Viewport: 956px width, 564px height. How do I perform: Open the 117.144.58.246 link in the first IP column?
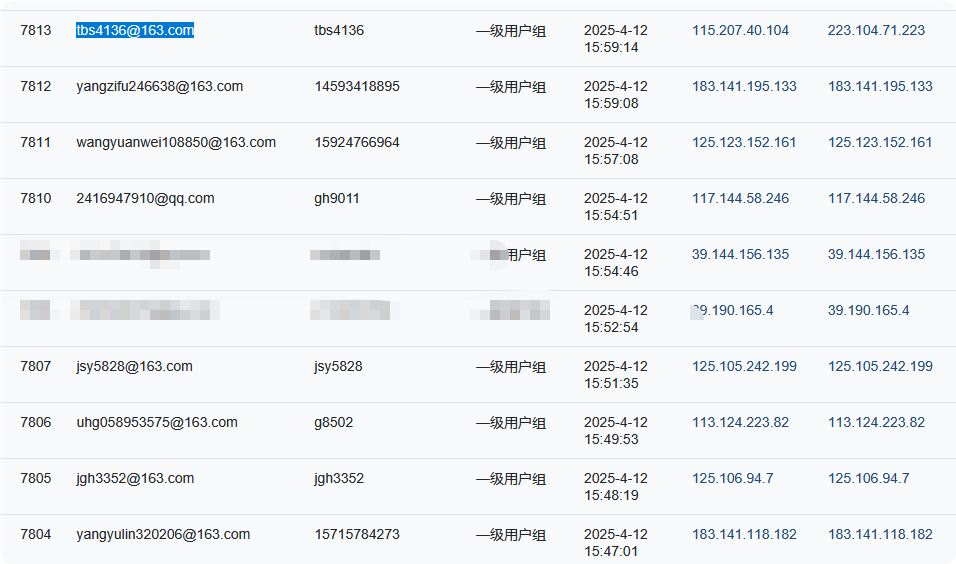pyautogui.click(x=740, y=198)
